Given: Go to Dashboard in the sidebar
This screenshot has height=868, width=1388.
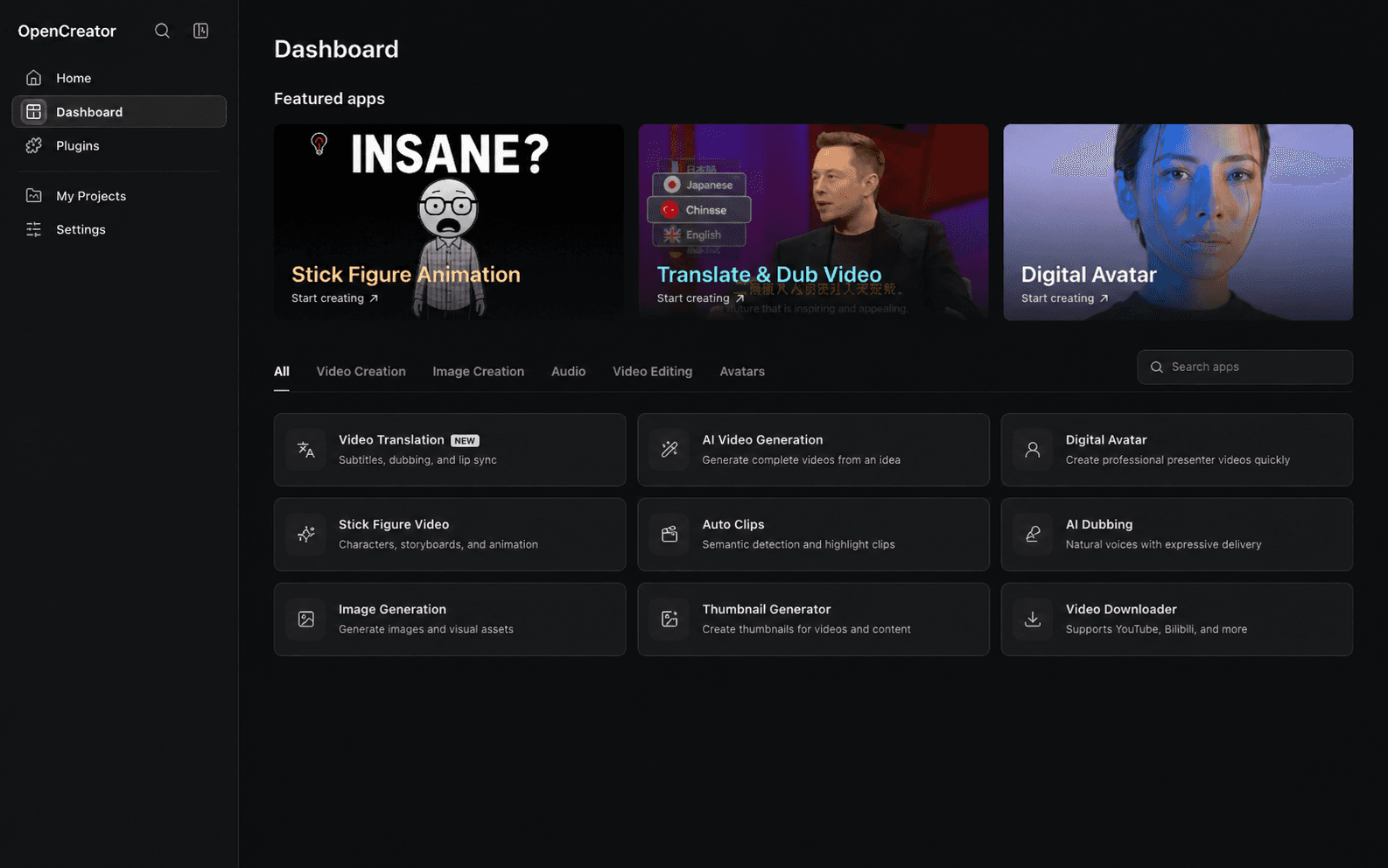Looking at the screenshot, I should pyautogui.click(x=119, y=112).
